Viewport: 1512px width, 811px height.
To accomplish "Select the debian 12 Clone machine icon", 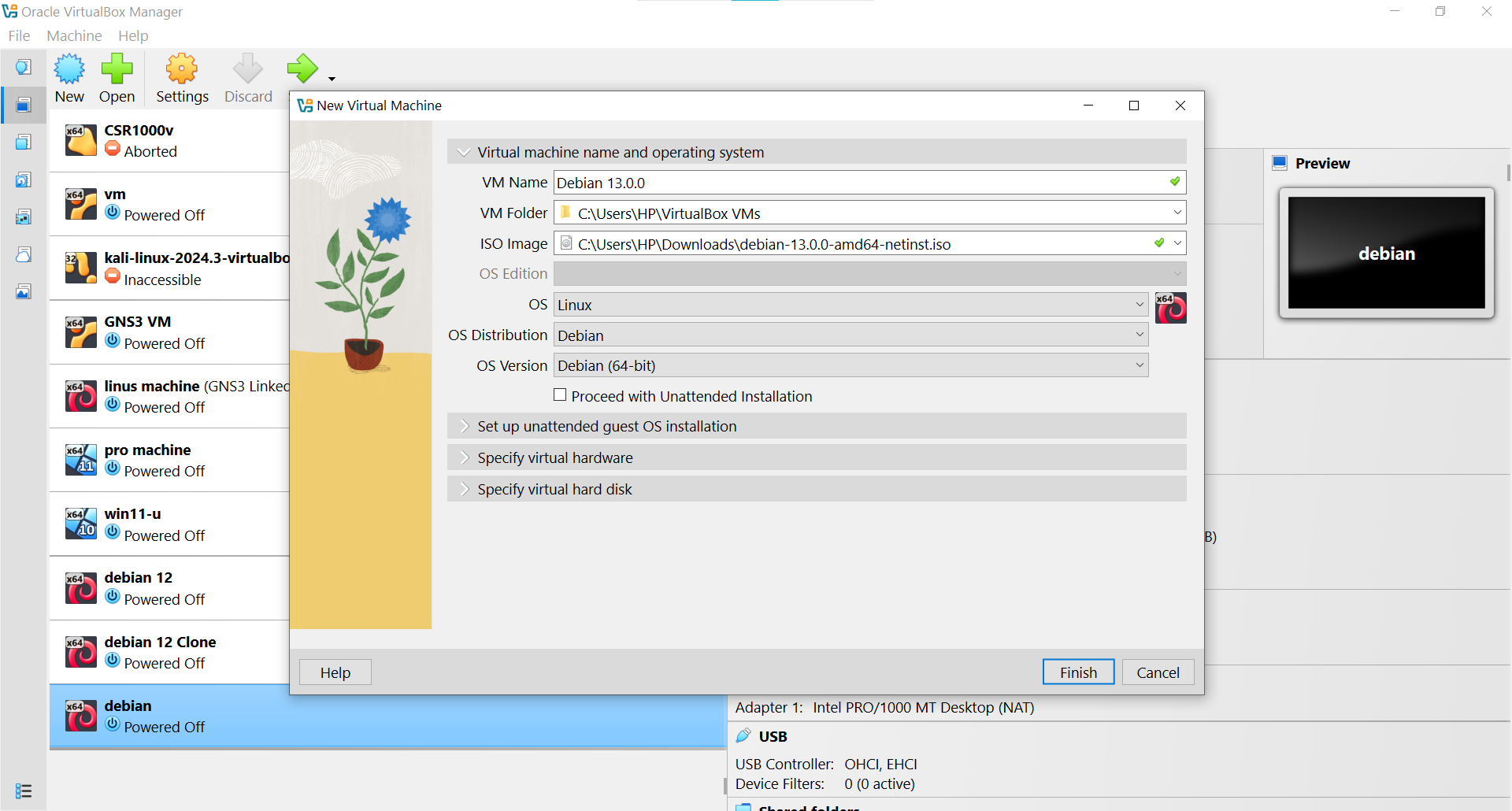I will (80, 652).
